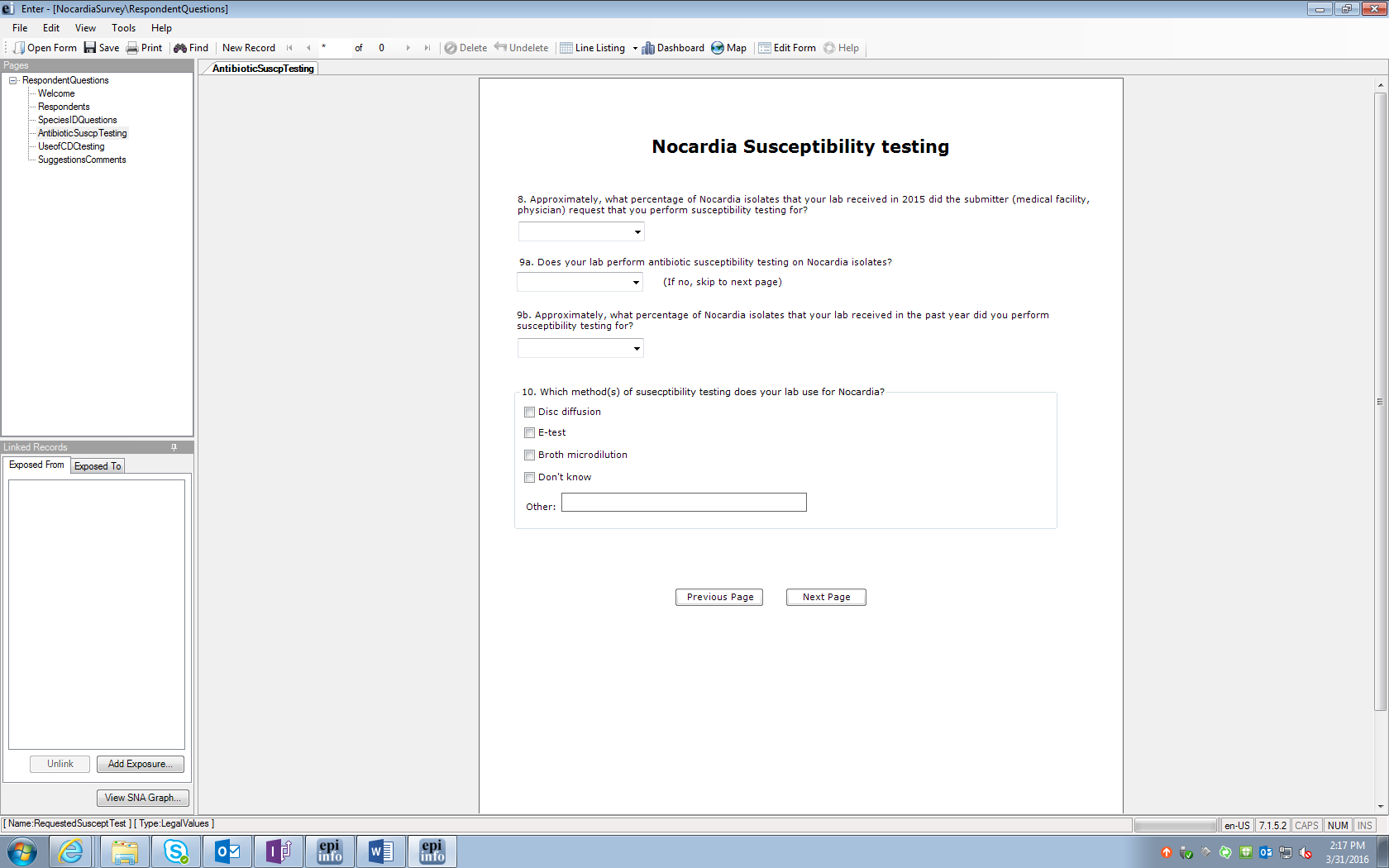Collapse the RespondentQuestions tree node
This screenshot has width=1389, height=868.
[x=13, y=80]
